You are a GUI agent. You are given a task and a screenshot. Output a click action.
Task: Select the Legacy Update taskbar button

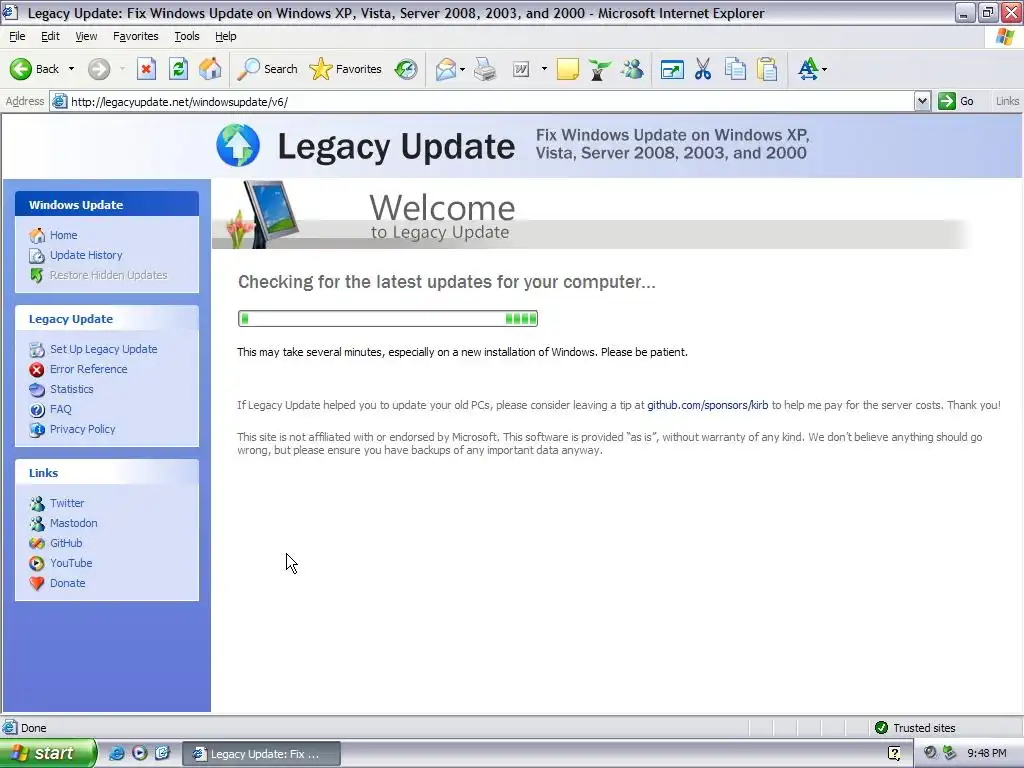tap(261, 754)
